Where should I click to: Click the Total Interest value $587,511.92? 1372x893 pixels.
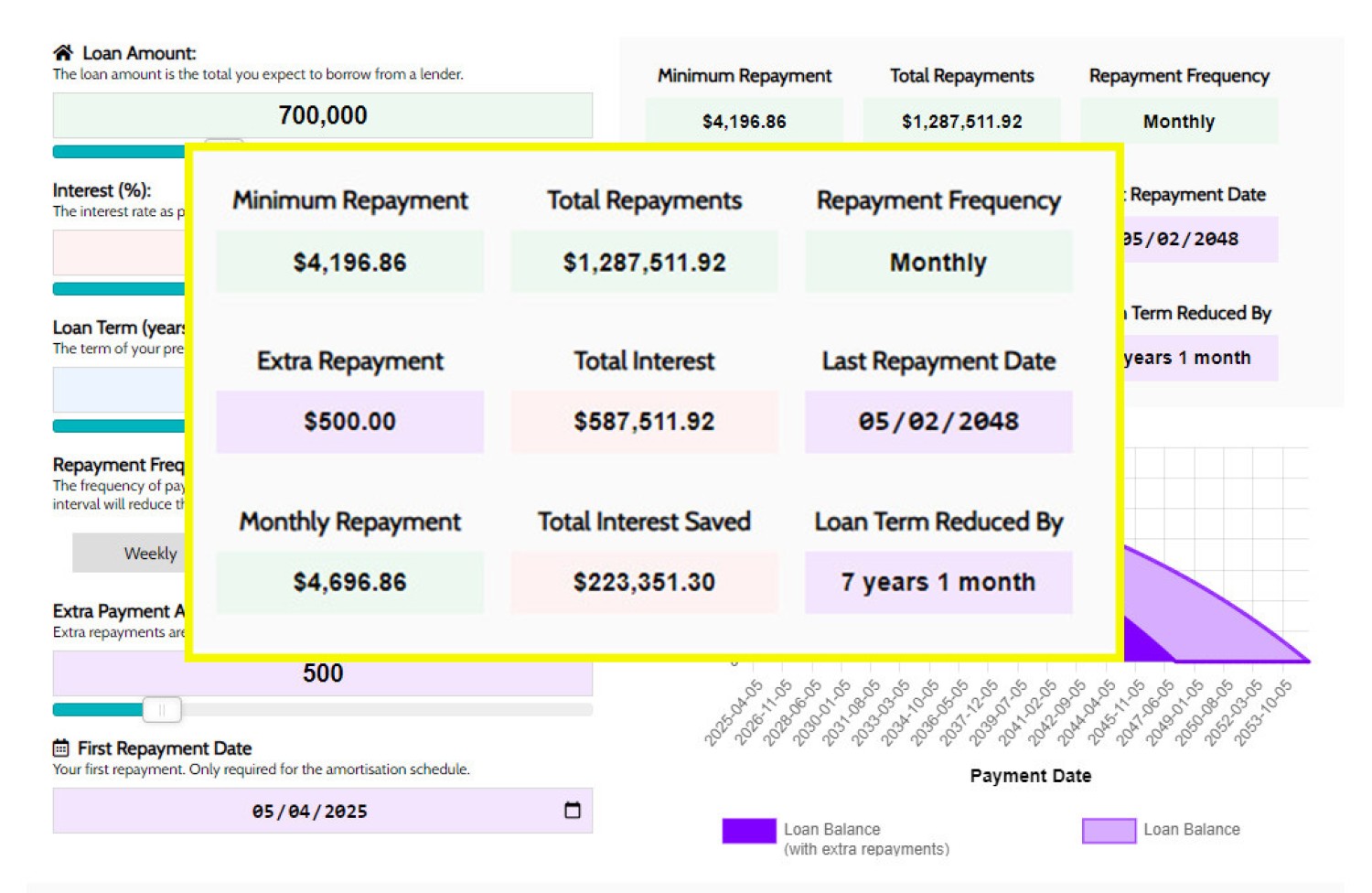[644, 422]
